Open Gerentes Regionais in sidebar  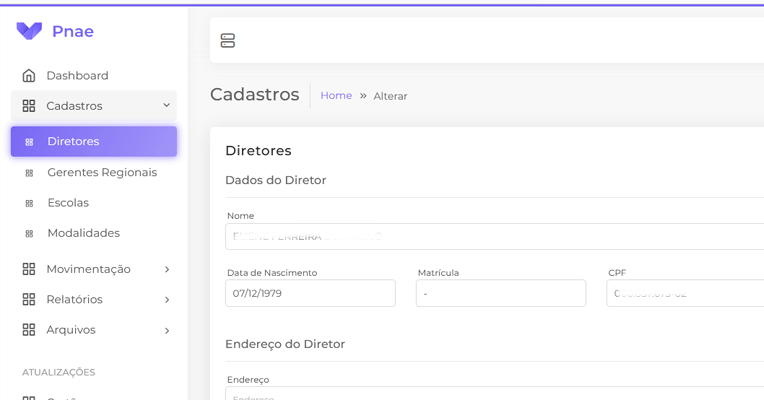pos(101,172)
